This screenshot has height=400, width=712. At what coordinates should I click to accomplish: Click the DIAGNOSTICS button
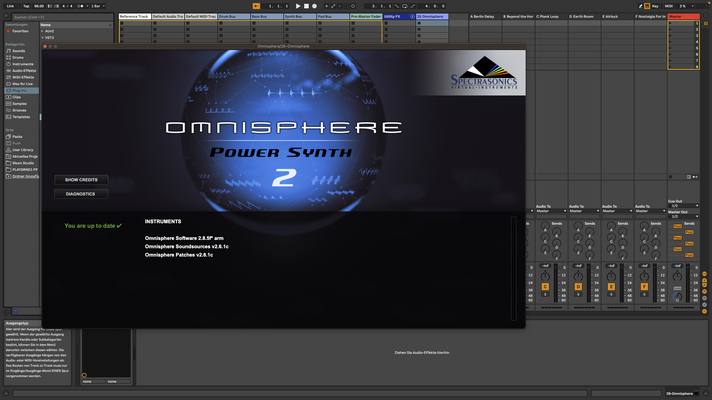click(81, 194)
